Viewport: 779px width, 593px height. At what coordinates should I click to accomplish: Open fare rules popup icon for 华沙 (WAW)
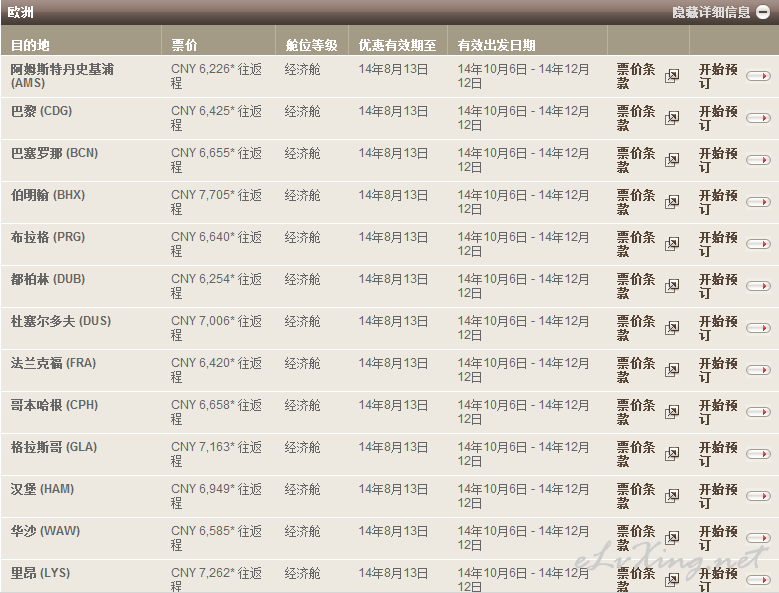(x=672, y=538)
